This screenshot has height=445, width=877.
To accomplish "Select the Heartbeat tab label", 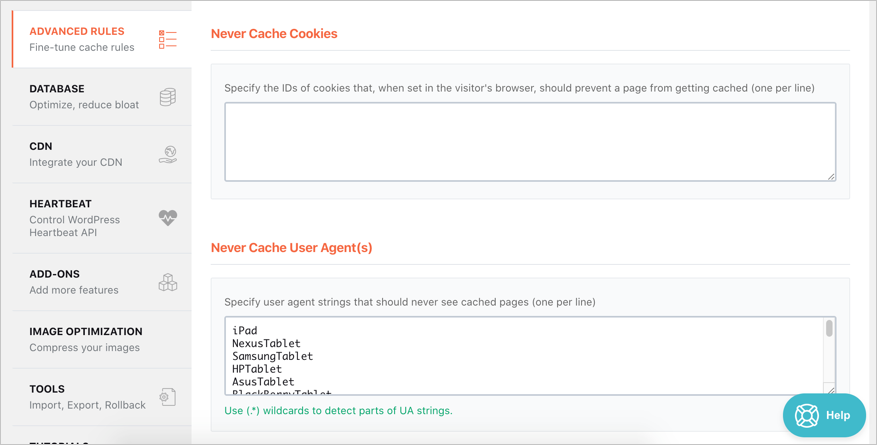I will 60,204.
